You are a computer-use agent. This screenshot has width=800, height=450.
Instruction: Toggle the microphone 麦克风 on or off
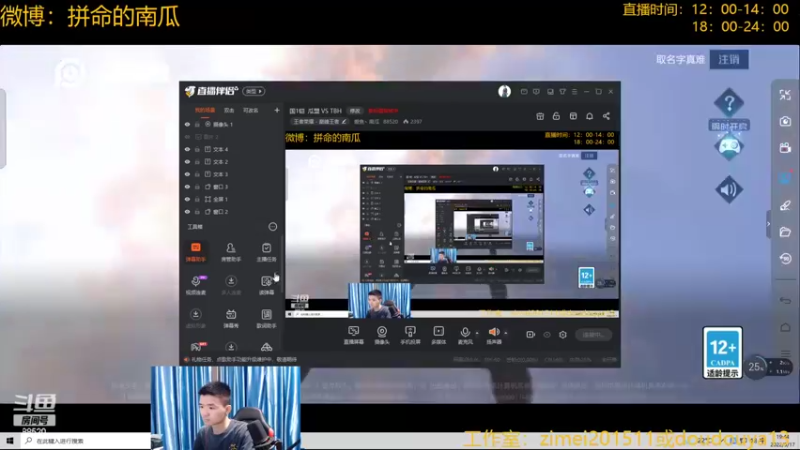click(465, 335)
